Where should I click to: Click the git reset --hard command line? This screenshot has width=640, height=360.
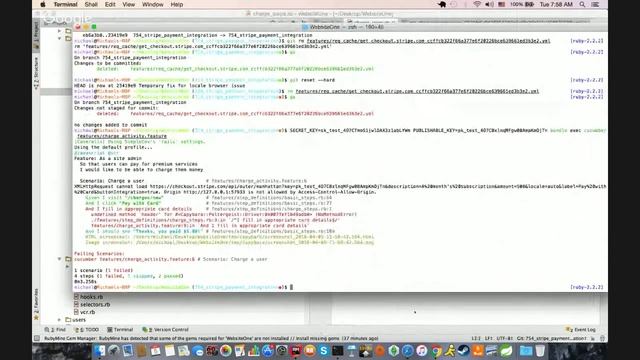click(312, 80)
